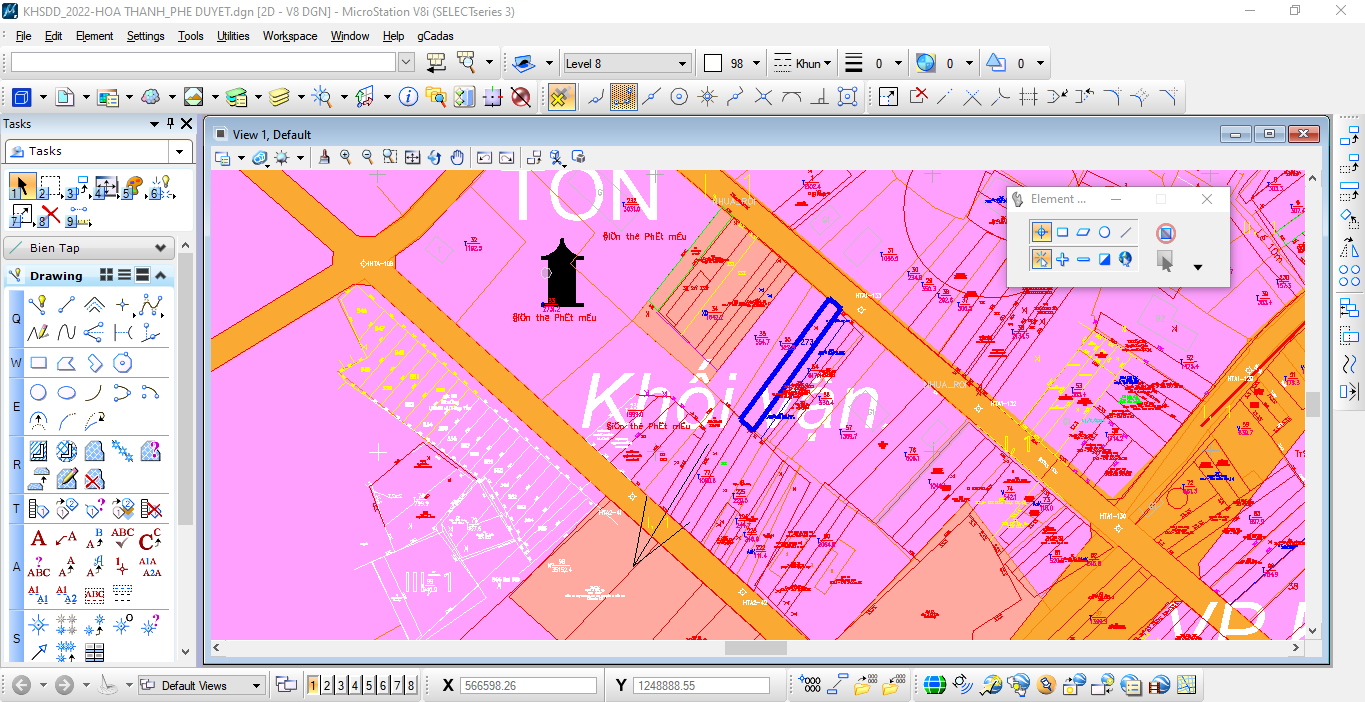This screenshot has width=1365, height=702.
Task: Switch to view number 2 toggle
Action: (x=327, y=685)
